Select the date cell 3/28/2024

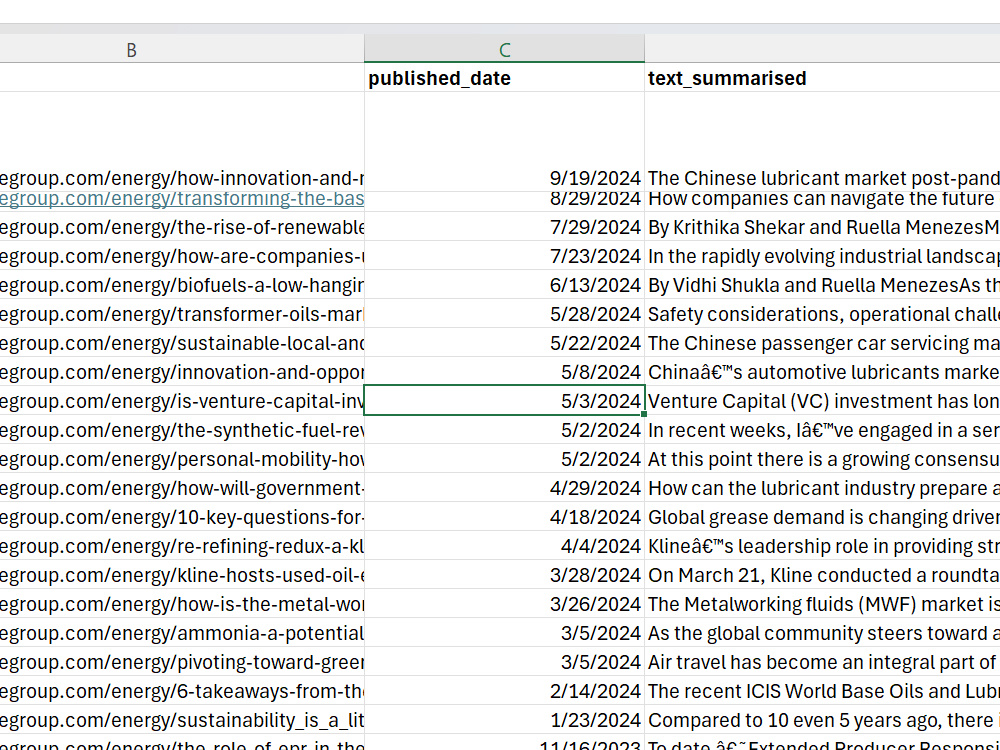point(504,575)
